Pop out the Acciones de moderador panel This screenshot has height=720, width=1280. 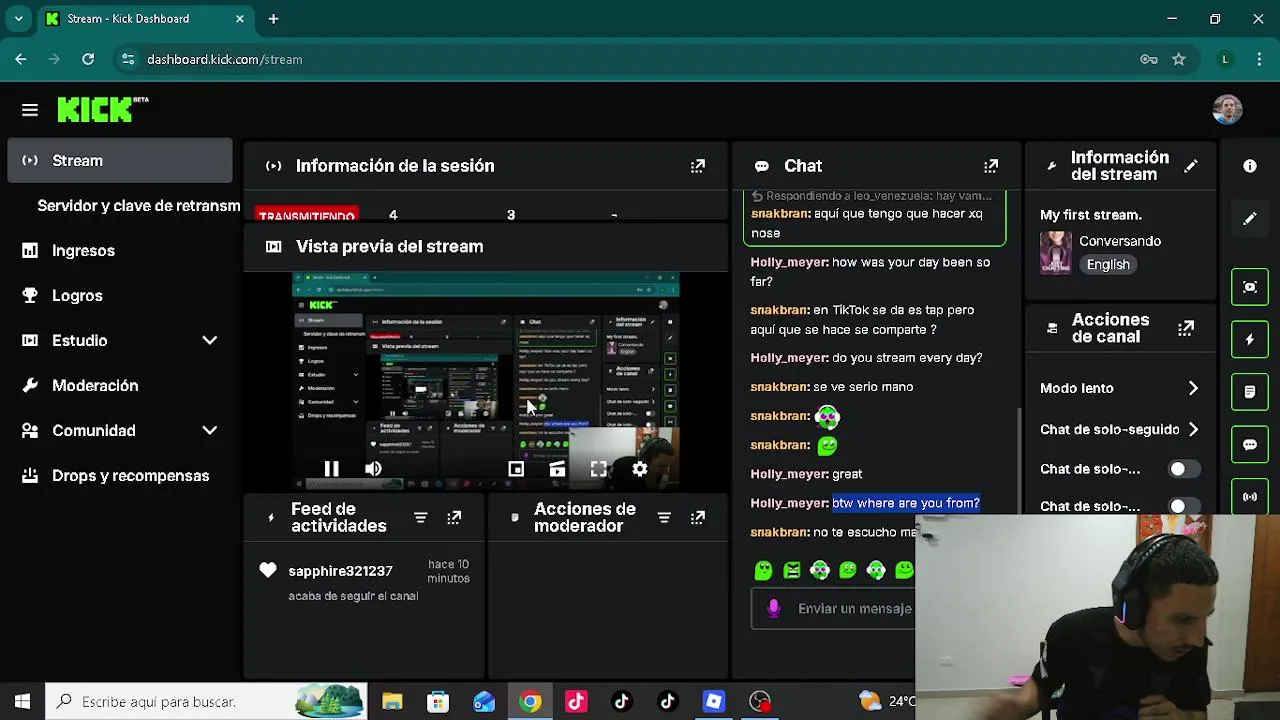(698, 517)
